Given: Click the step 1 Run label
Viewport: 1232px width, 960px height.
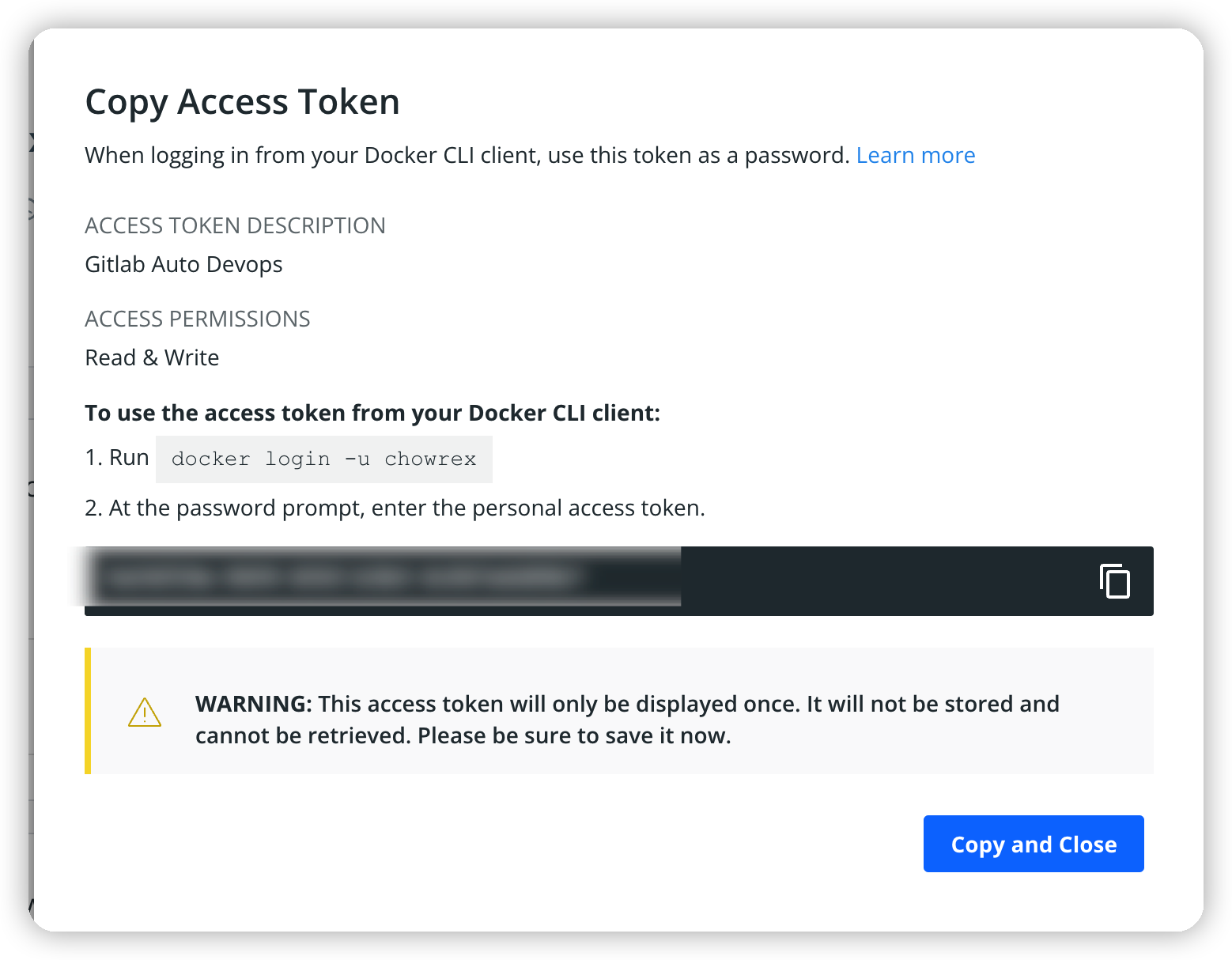Looking at the screenshot, I should (116, 457).
